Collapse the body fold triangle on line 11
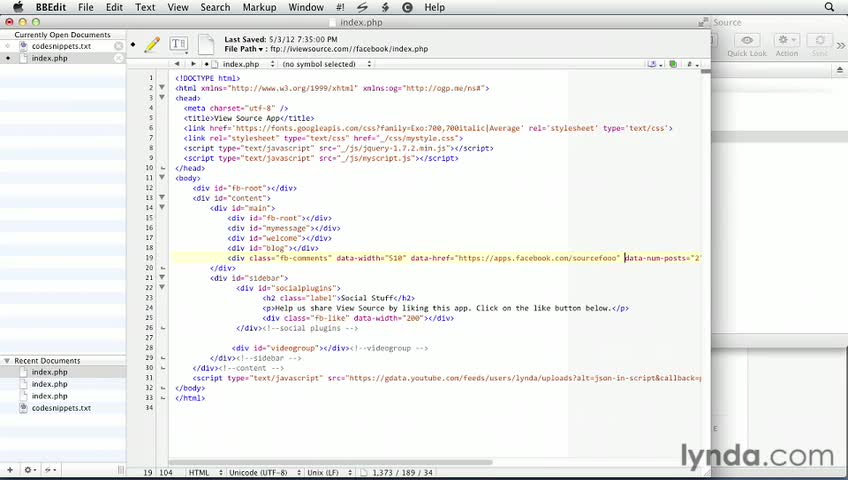Viewport: 848px width, 480px height. pos(162,177)
